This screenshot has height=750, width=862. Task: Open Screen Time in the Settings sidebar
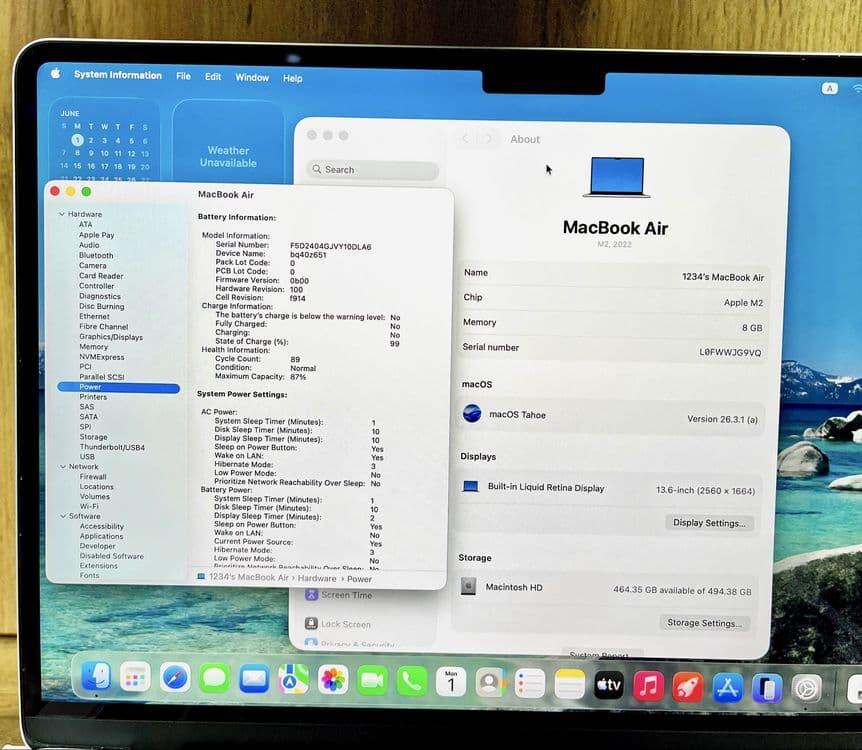tap(338, 595)
